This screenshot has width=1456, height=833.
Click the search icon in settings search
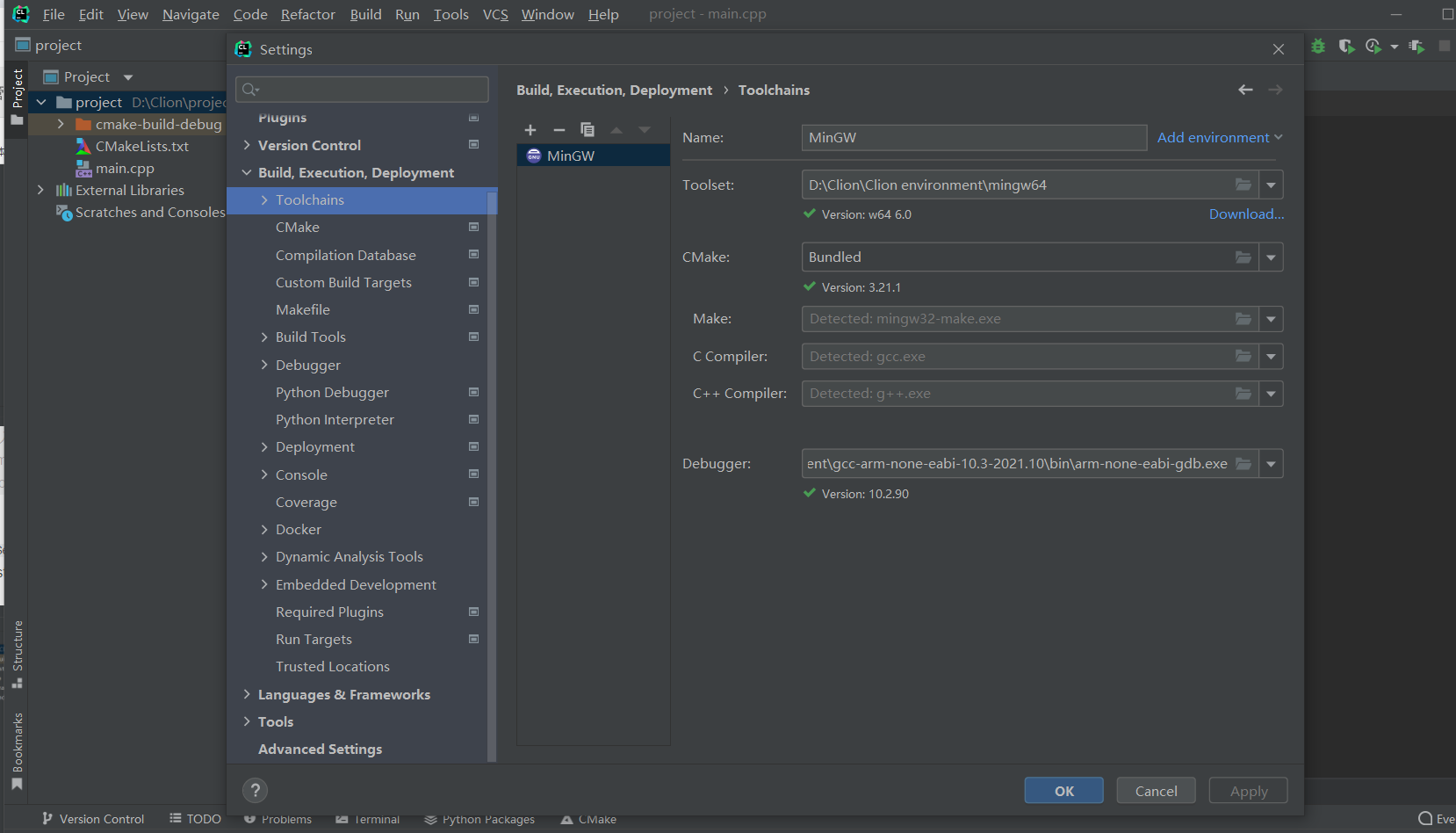(x=250, y=89)
